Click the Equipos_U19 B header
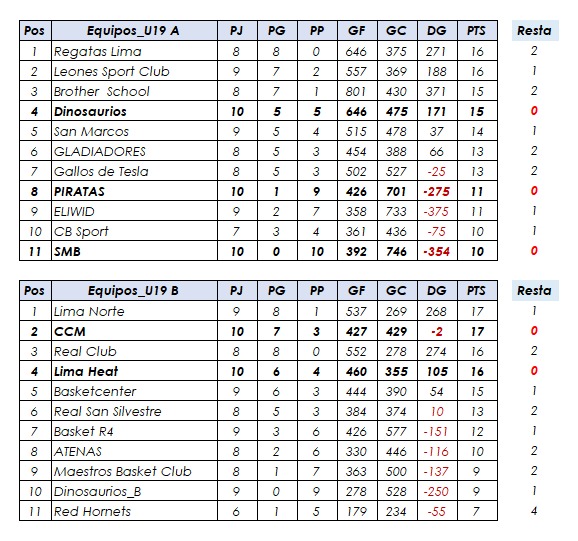This screenshot has height=541, width=578. 135,291
